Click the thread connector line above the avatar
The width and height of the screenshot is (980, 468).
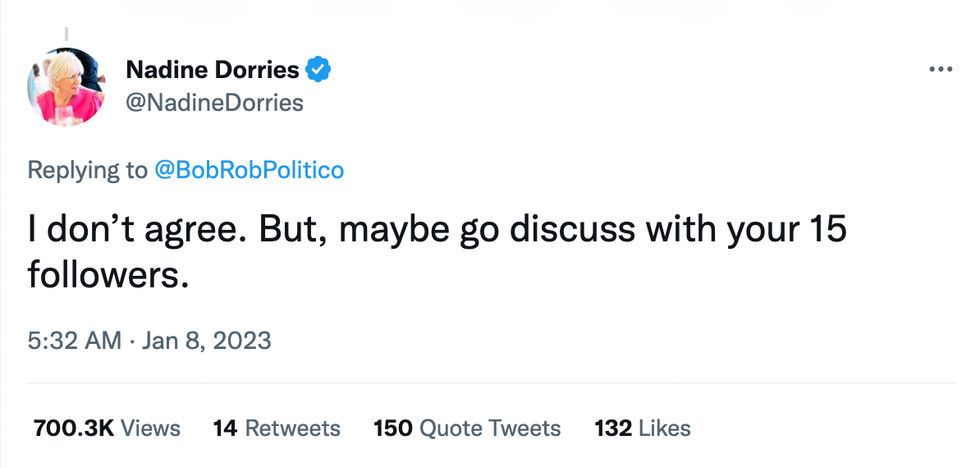[x=66, y=32]
